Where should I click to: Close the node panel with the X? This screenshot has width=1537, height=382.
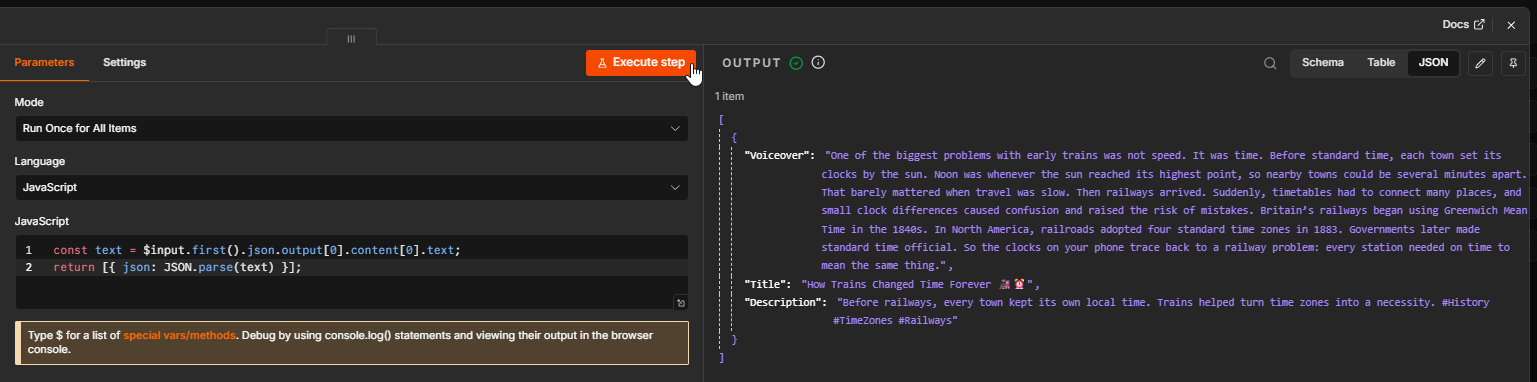(x=1511, y=25)
